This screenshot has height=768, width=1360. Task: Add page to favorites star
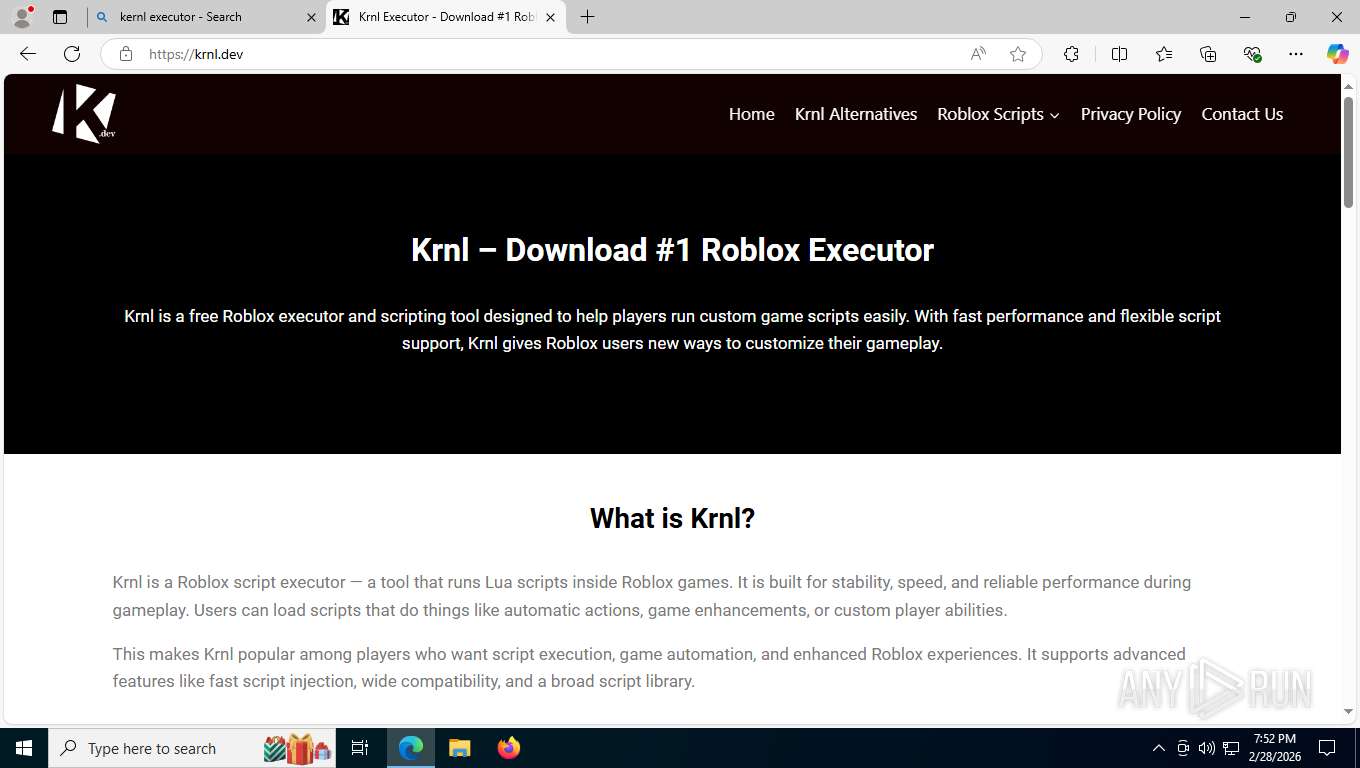[1018, 54]
